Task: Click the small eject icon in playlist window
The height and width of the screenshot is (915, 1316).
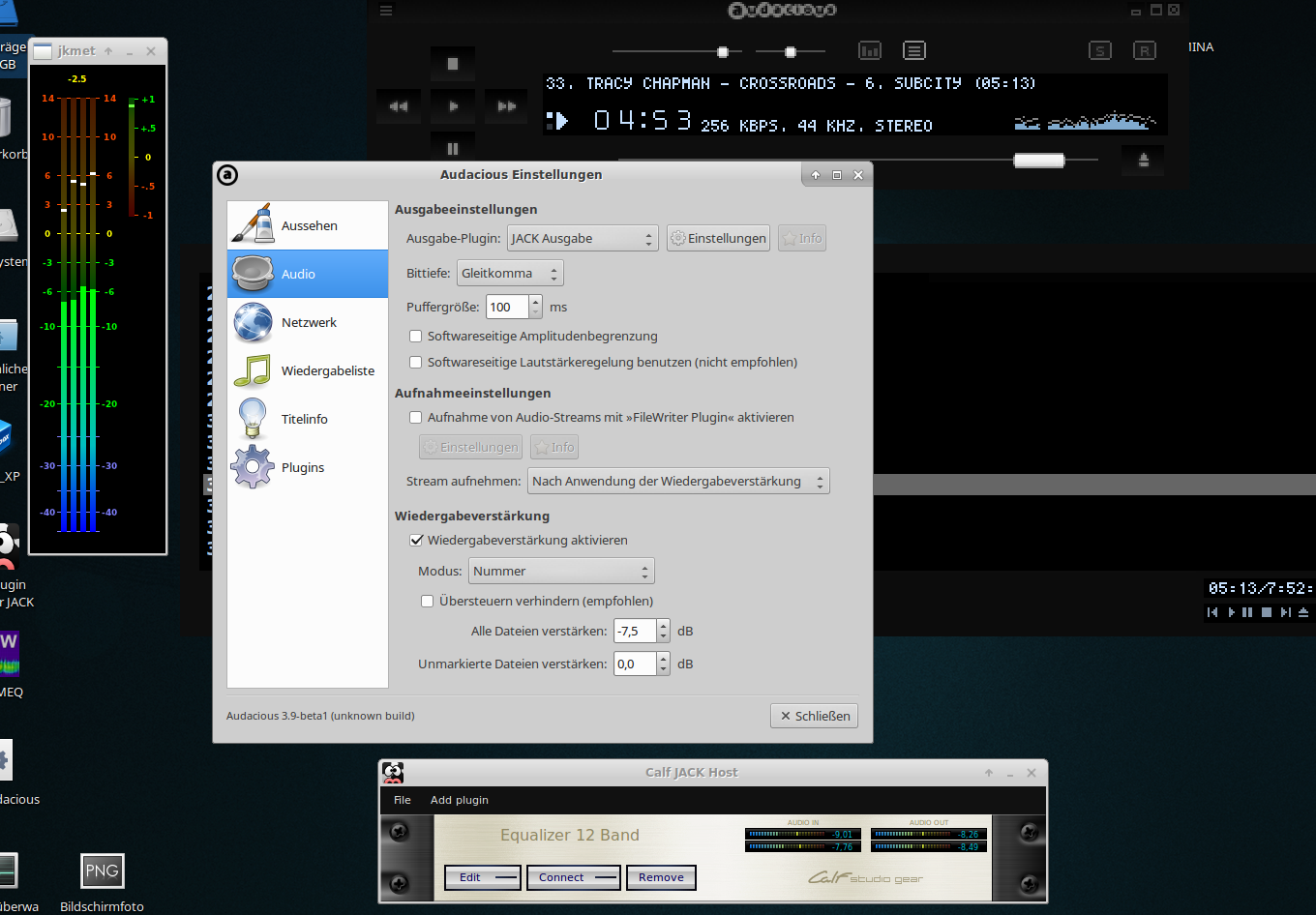Action: pos(1303,612)
